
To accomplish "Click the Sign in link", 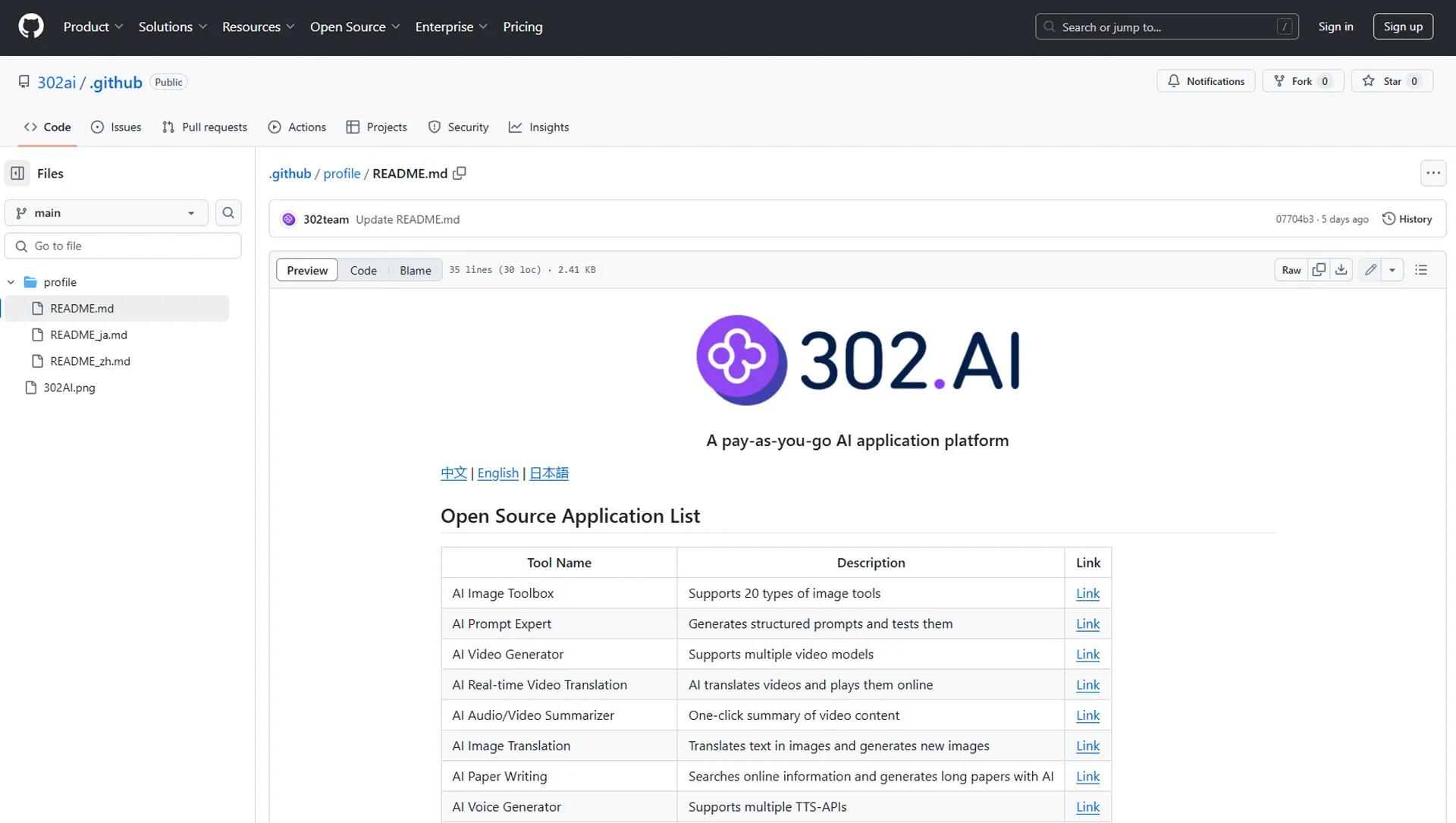I will 1335,27.
